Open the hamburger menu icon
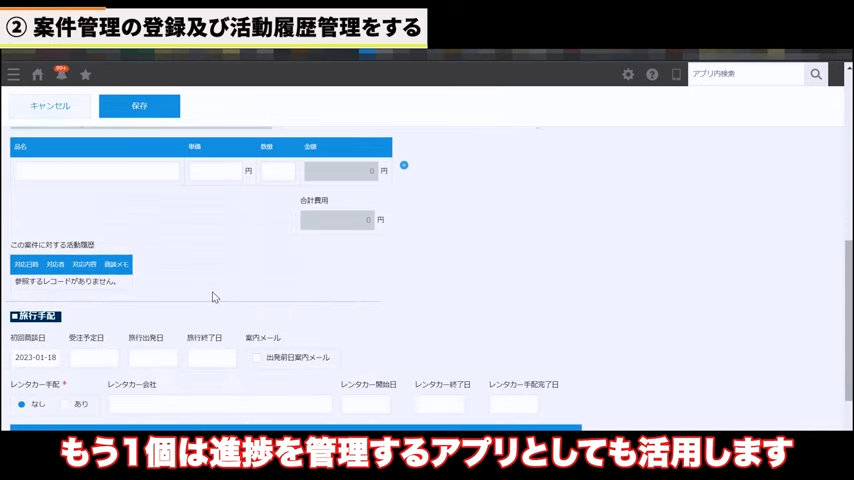 pos(14,75)
